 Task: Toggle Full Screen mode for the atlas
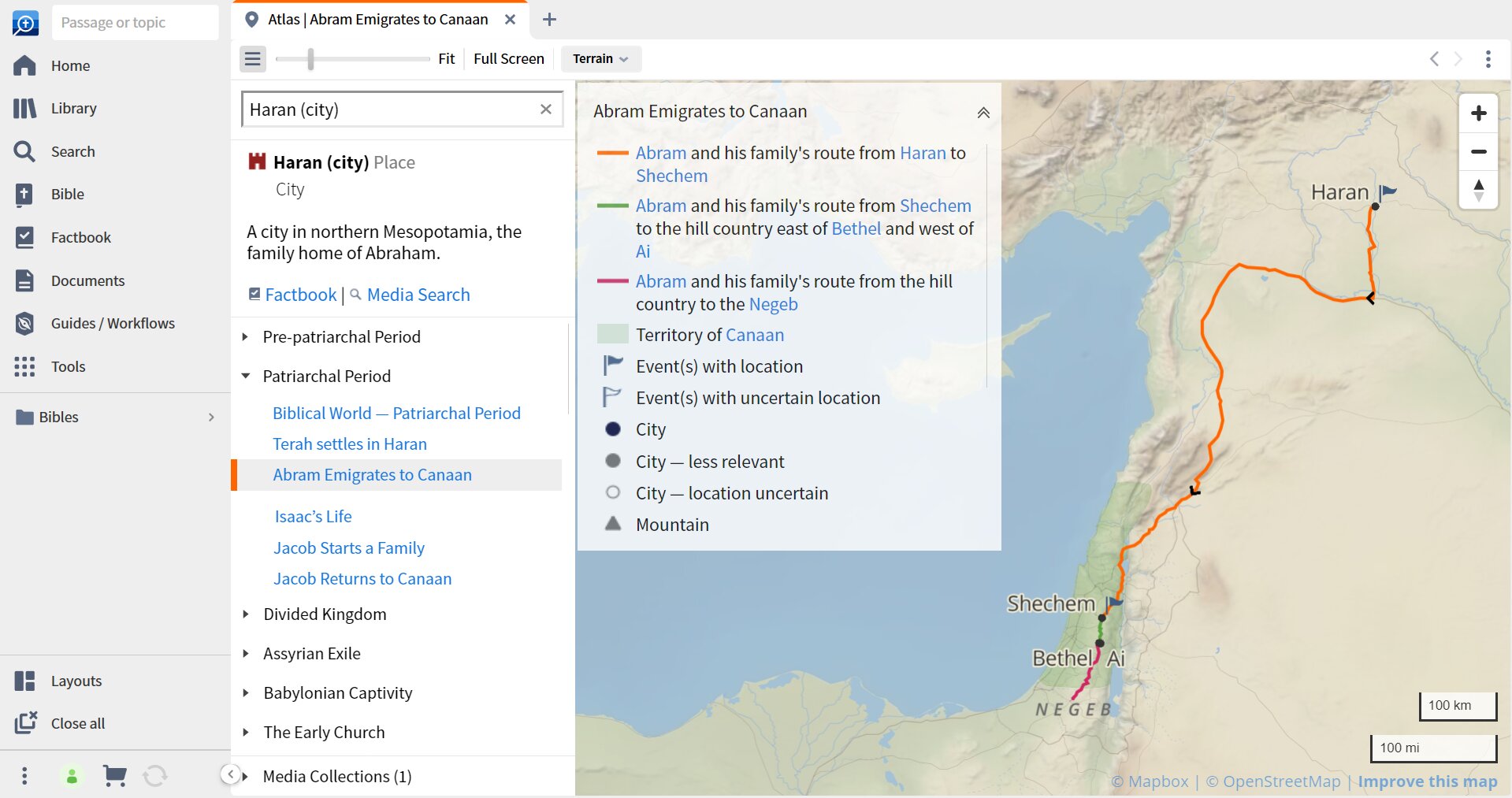point(508,58)
